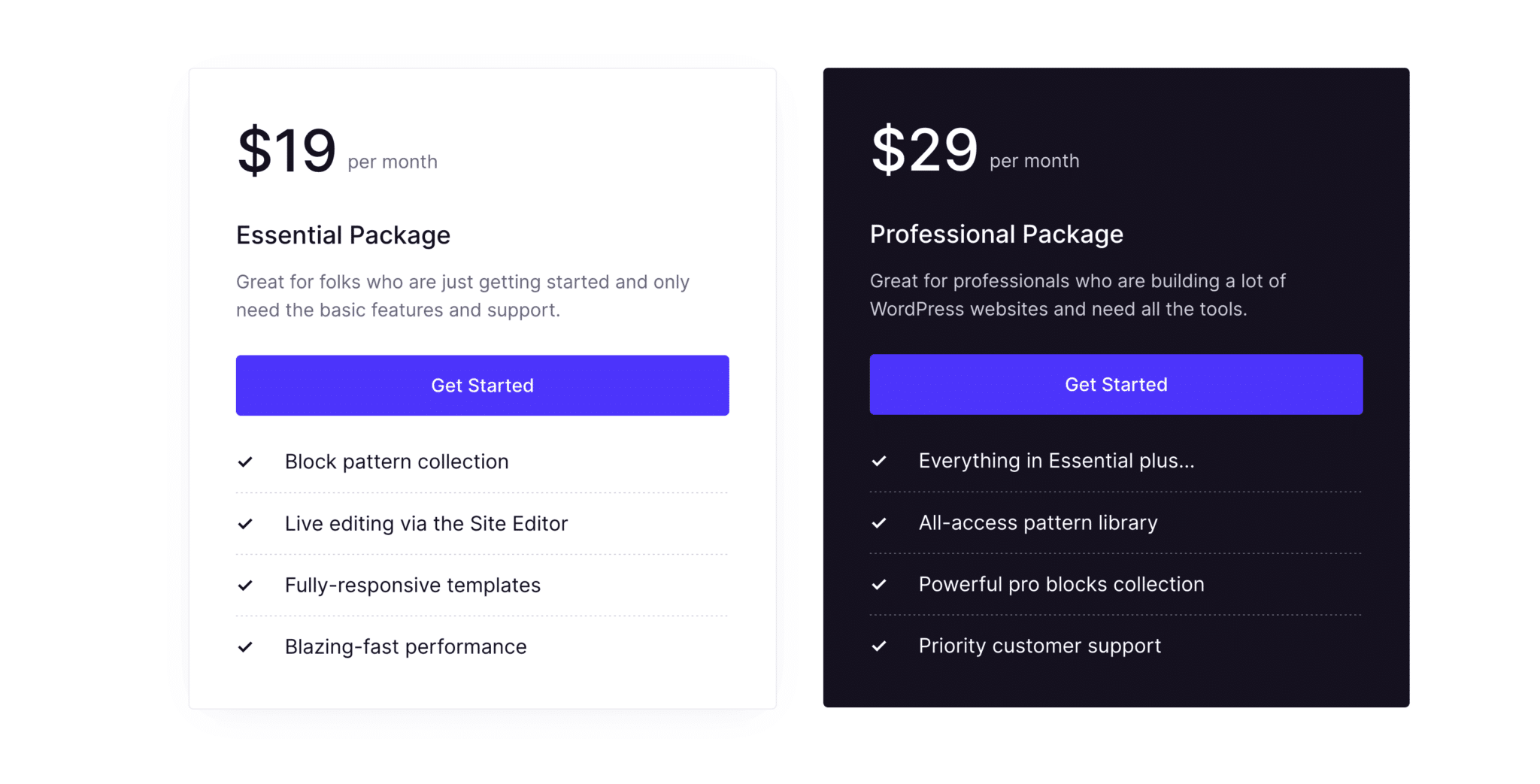The image size is (1540, 784).
Task: Click checkmark next to Live editing feature
Action: tap(245, 523)
